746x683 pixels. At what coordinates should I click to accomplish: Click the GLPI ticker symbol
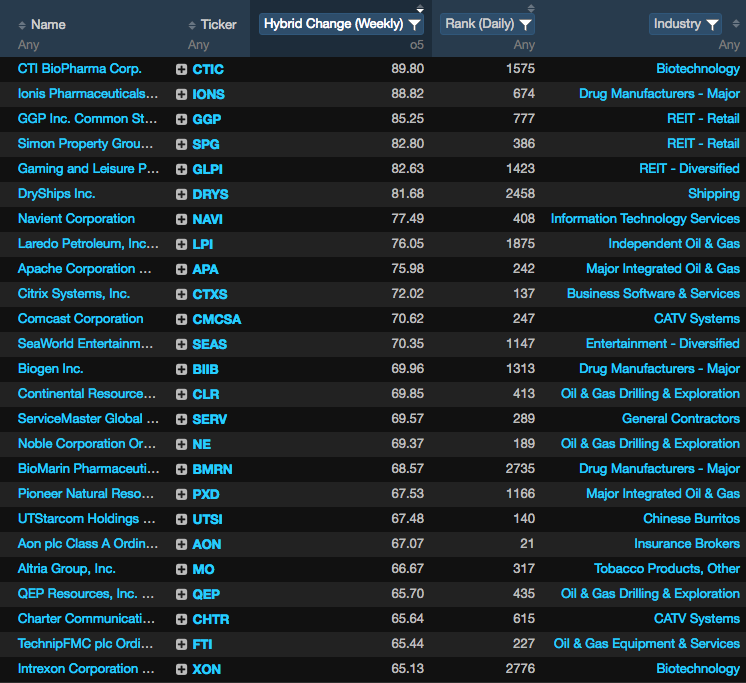[x=207, y=169]
